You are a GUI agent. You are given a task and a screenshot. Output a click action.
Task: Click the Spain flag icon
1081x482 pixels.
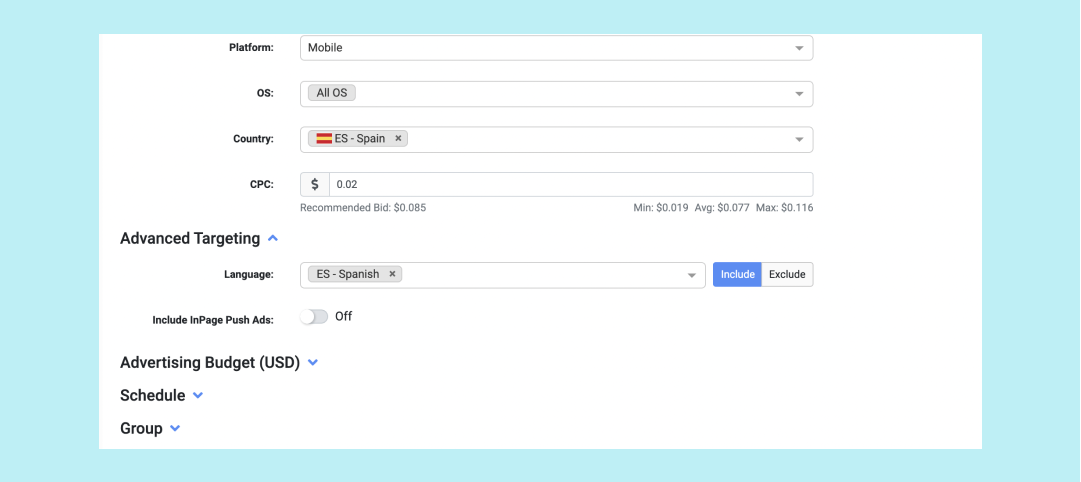(x=324, y=139)
